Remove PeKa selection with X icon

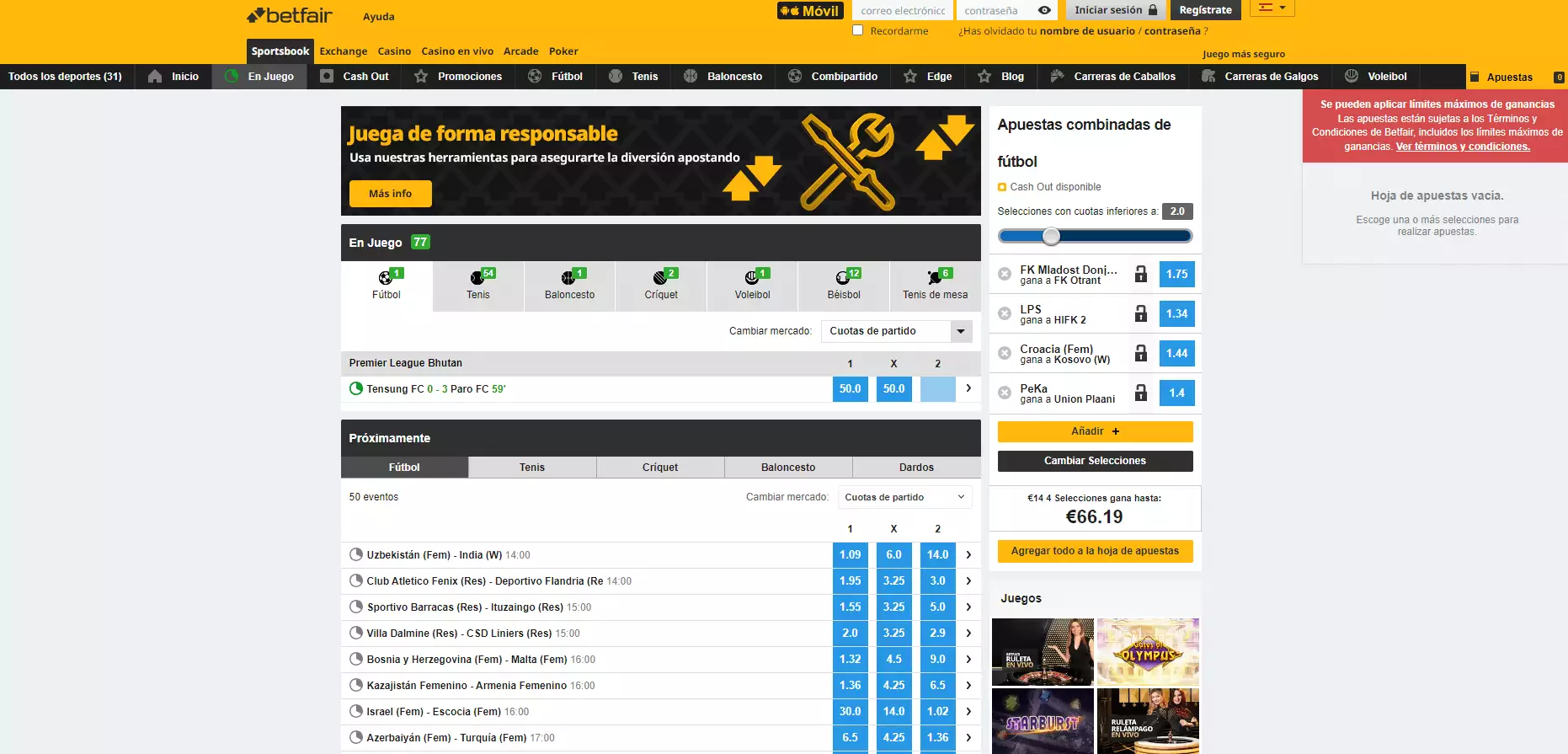[1005, 393]
